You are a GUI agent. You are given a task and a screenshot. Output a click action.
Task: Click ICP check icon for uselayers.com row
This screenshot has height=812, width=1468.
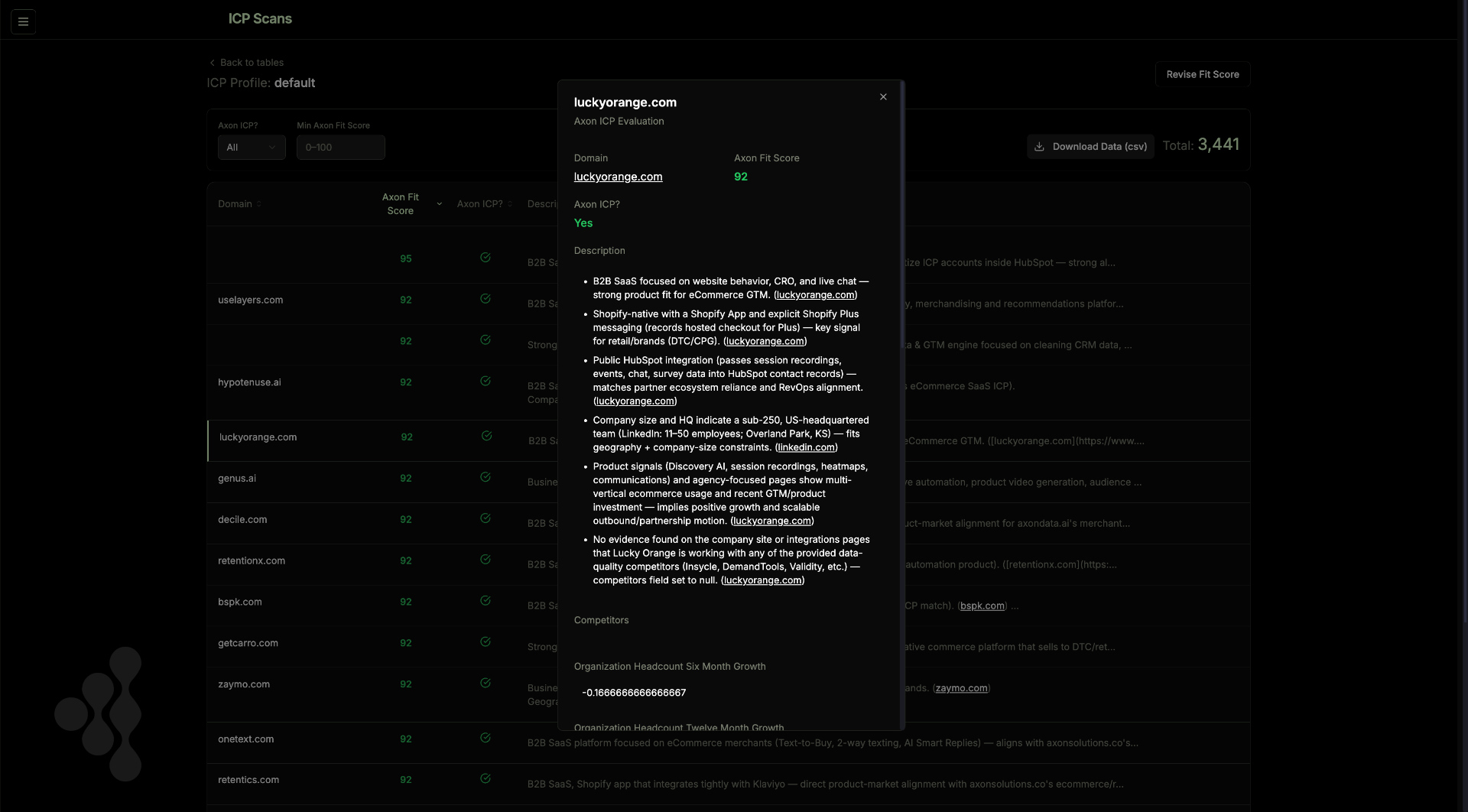click(486, 299)
